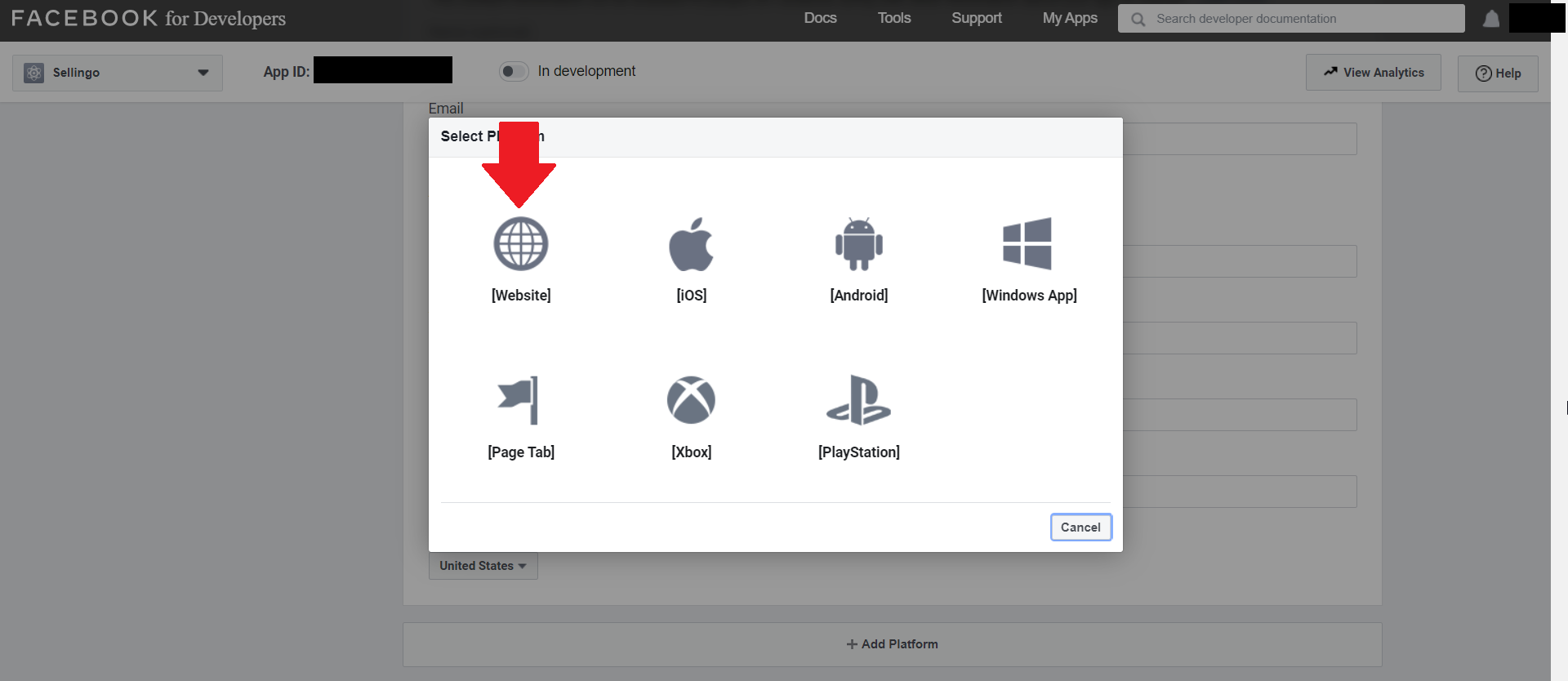Screen dimensions: 1568x681
Task: Open View Analytics
Action: click(1374, 73)
